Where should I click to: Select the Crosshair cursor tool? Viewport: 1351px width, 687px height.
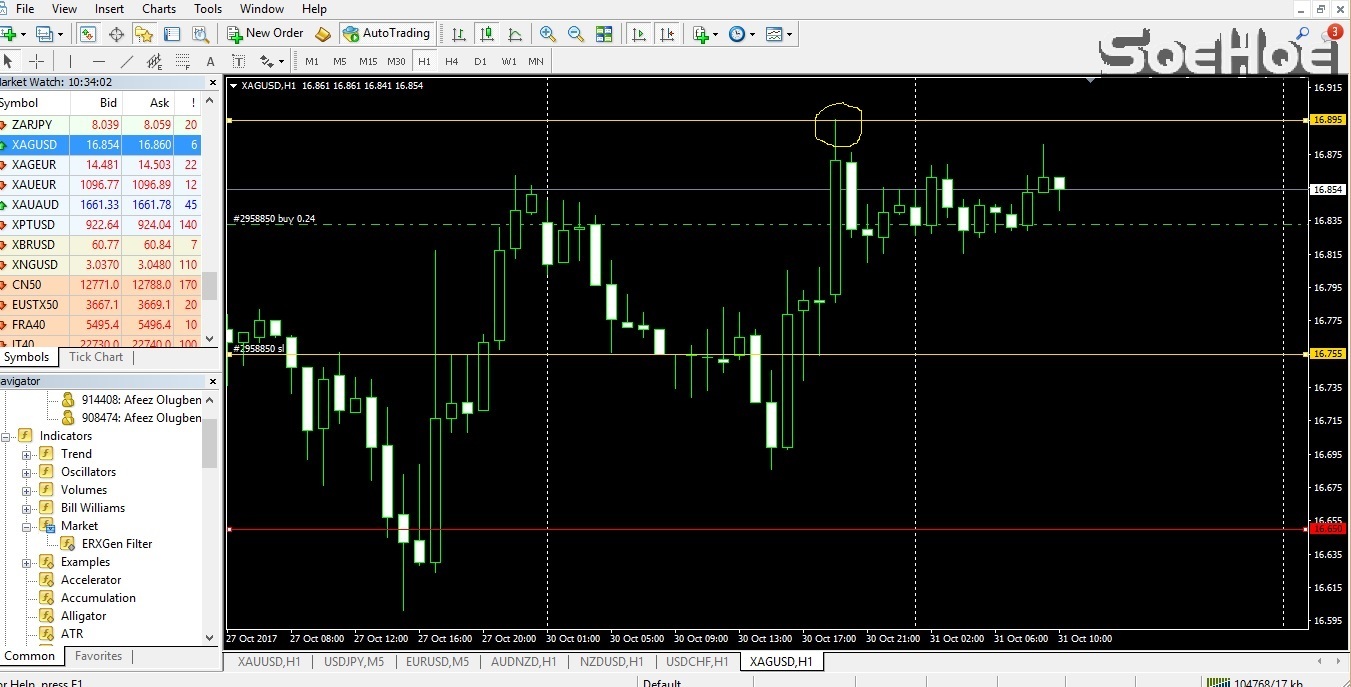36,62
